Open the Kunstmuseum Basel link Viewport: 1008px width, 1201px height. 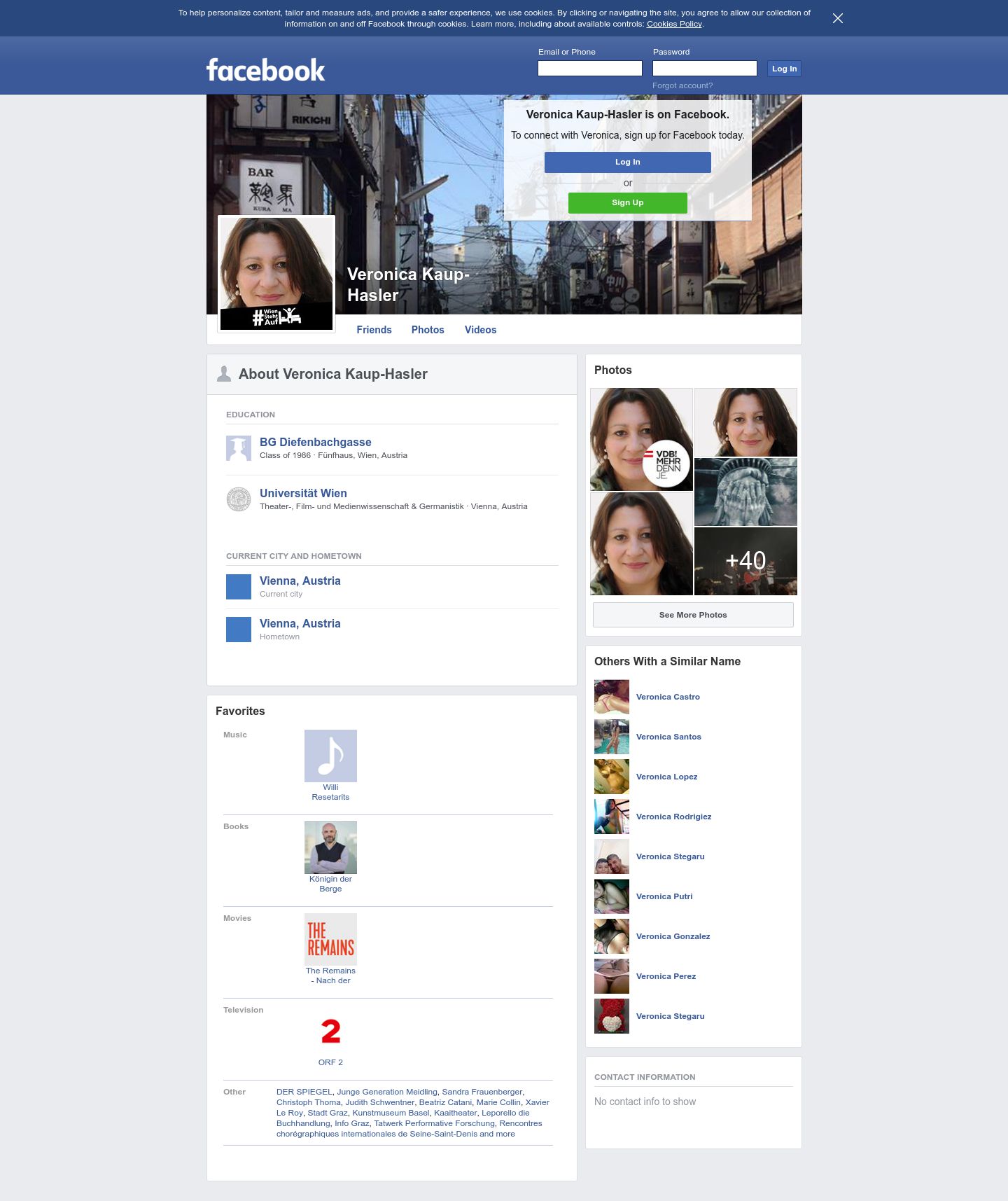tap(391, 1113)
